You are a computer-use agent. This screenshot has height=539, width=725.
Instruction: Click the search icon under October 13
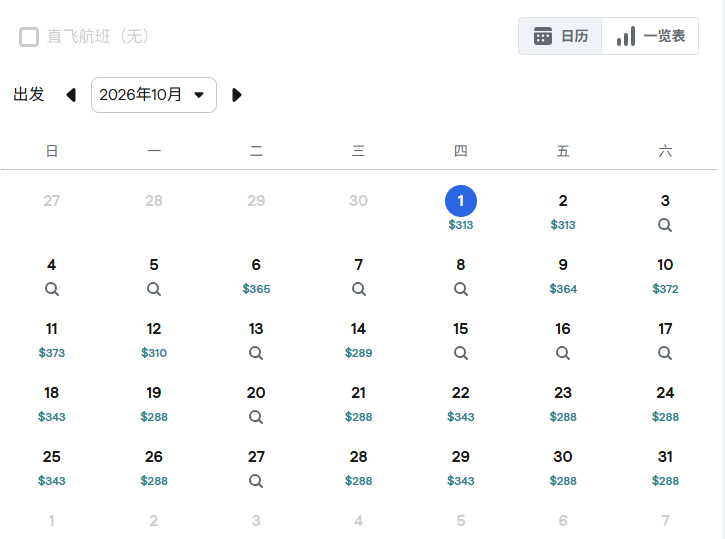click(256, 353)
